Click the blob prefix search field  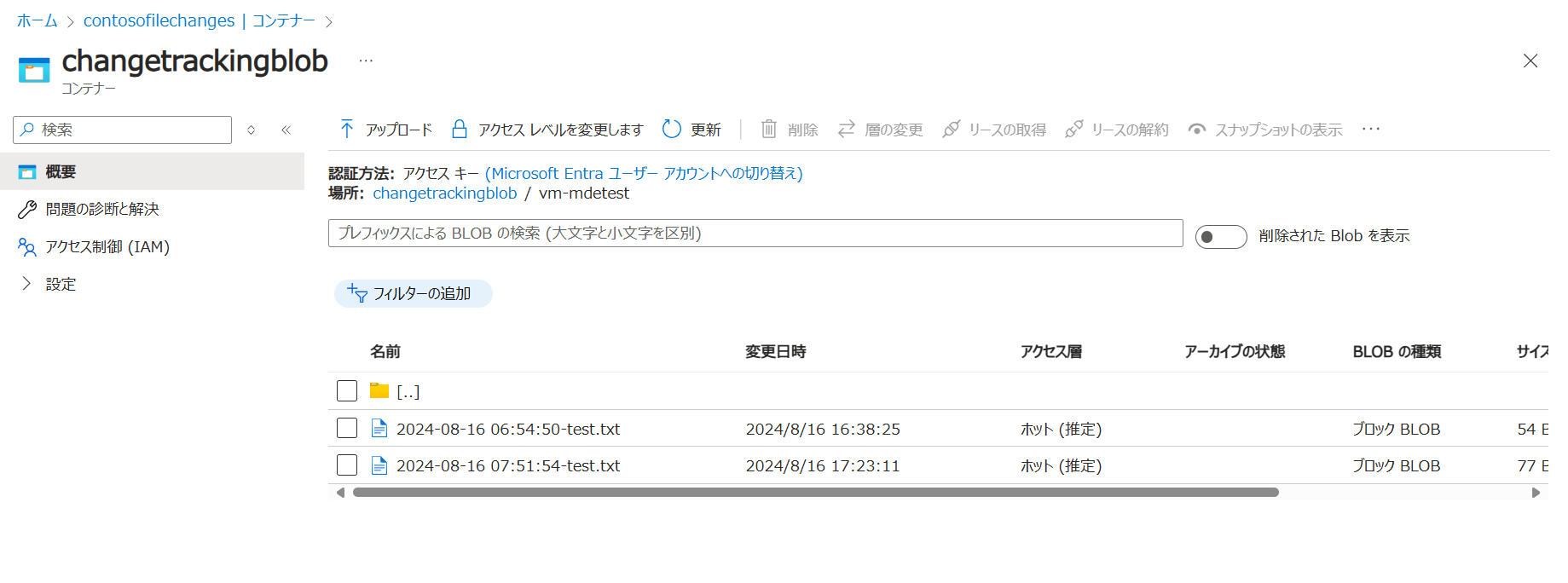(755, 234)
